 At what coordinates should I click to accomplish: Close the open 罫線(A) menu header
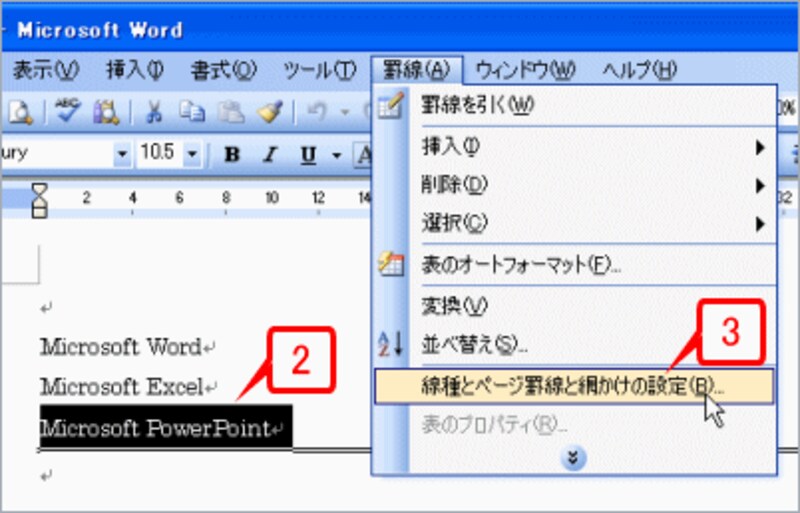click(417, 70)
